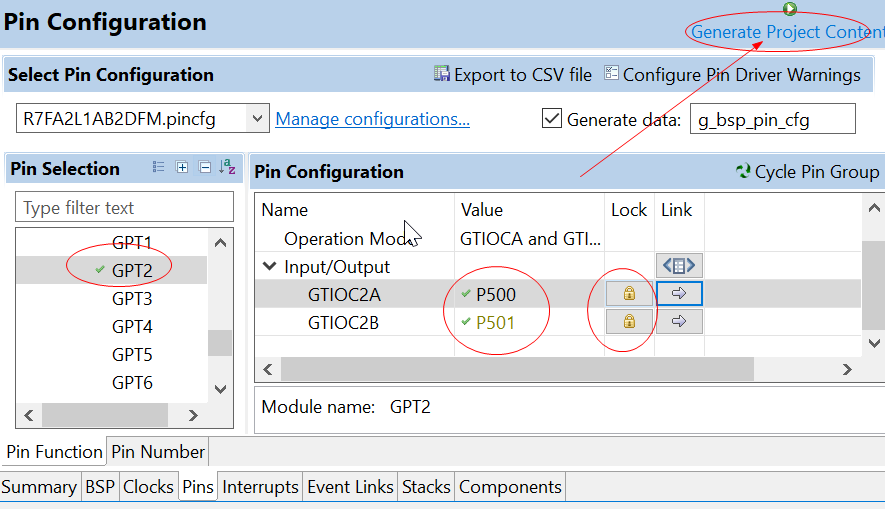
Task: Click the Input/Output link-all icon button
Action: point(679,266)
